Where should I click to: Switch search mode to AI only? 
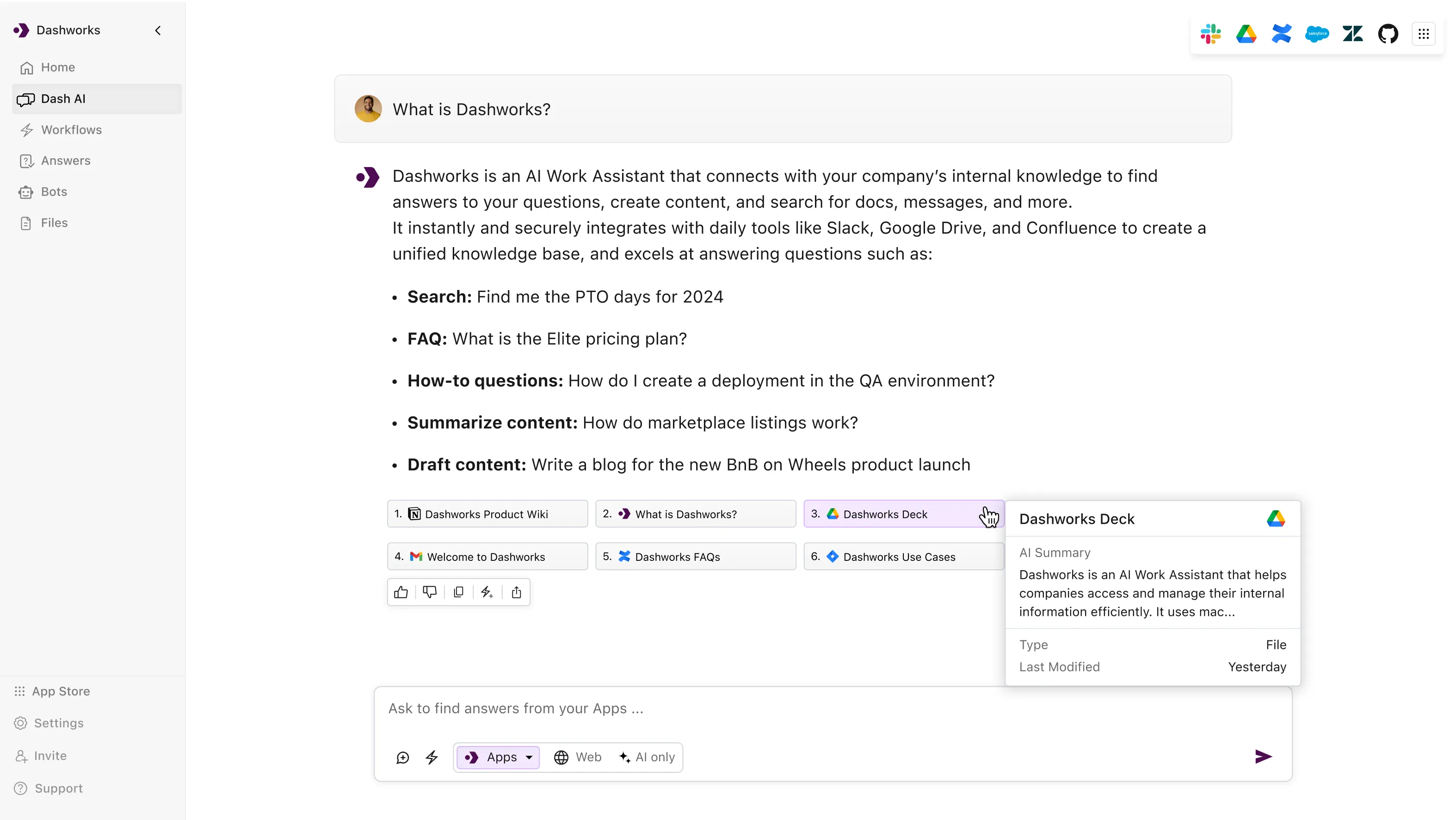tap(647, 757)
